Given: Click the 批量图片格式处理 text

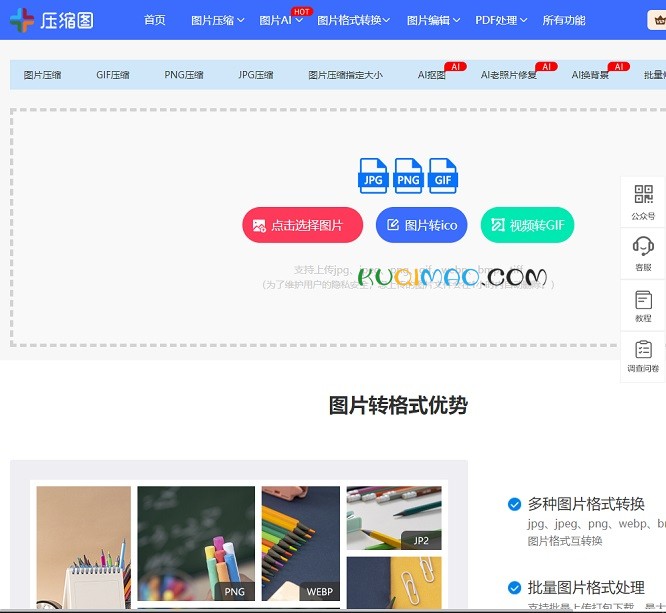Looking at the screenshot, I should (x=586, y=588).
